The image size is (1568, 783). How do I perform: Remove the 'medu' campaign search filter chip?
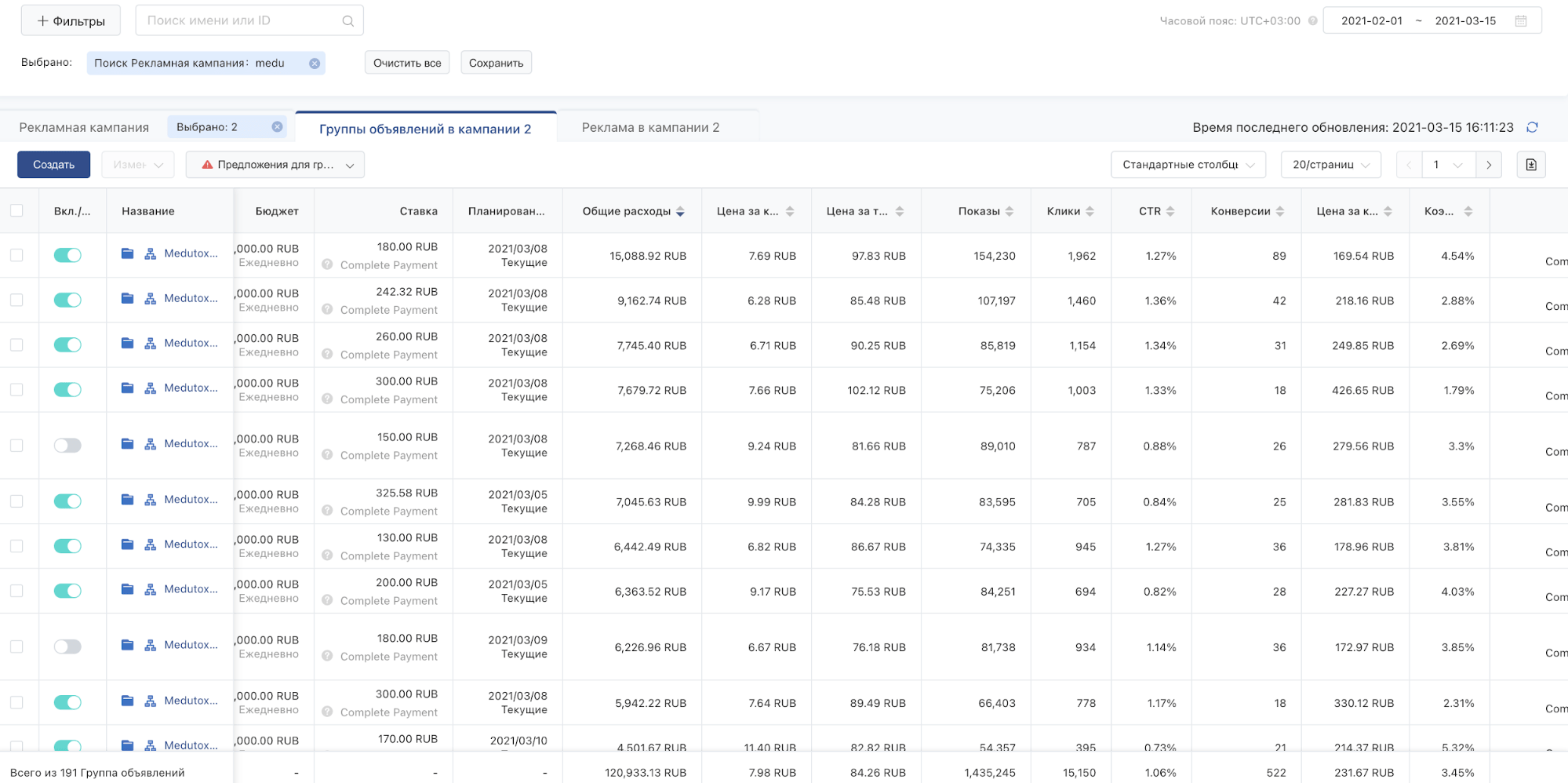tap(315, 64)
